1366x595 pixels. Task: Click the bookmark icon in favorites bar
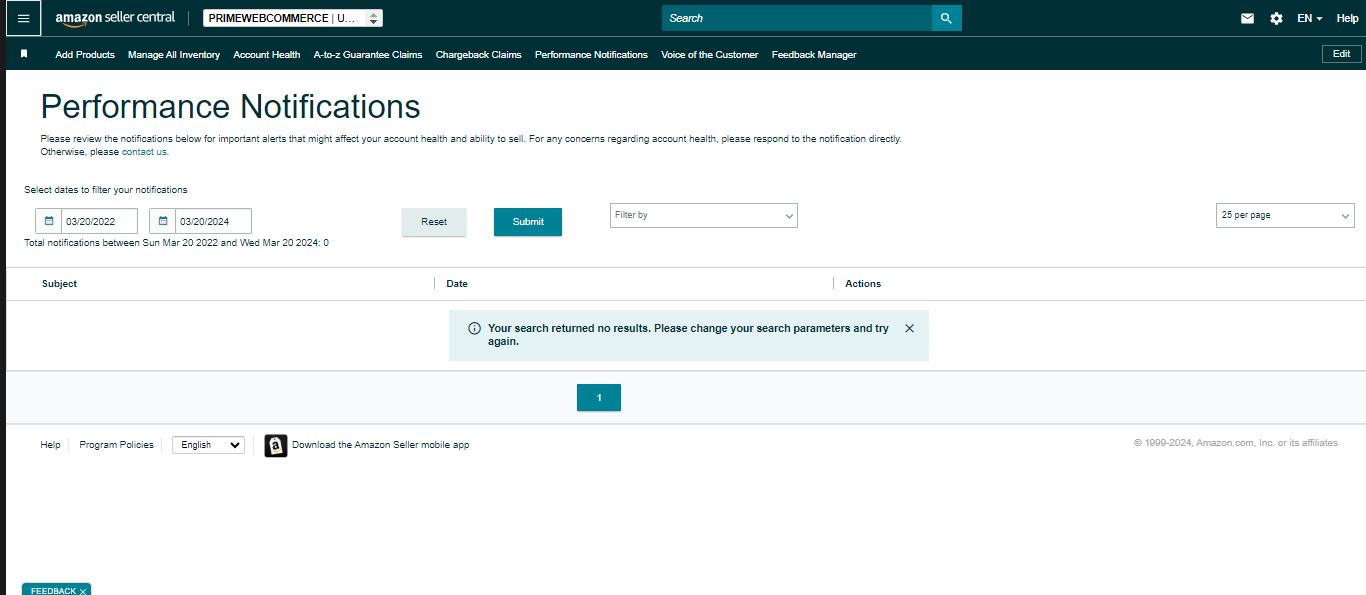coord(24,54)
